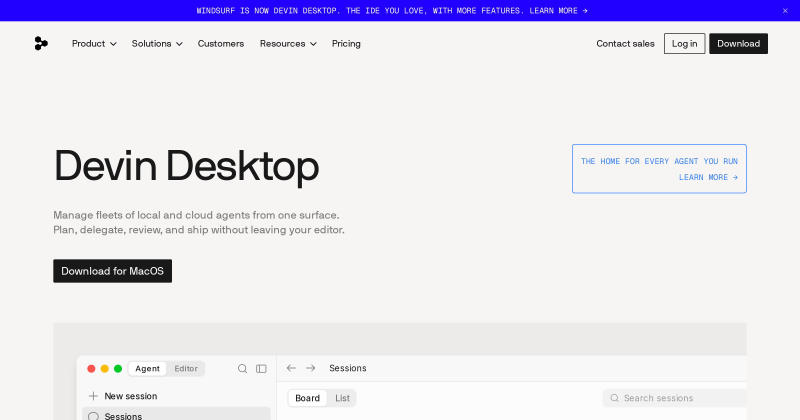The width and height of the screenshot is (800, 420).
Task: Click the green window dot in the preview
Action: 118,368
